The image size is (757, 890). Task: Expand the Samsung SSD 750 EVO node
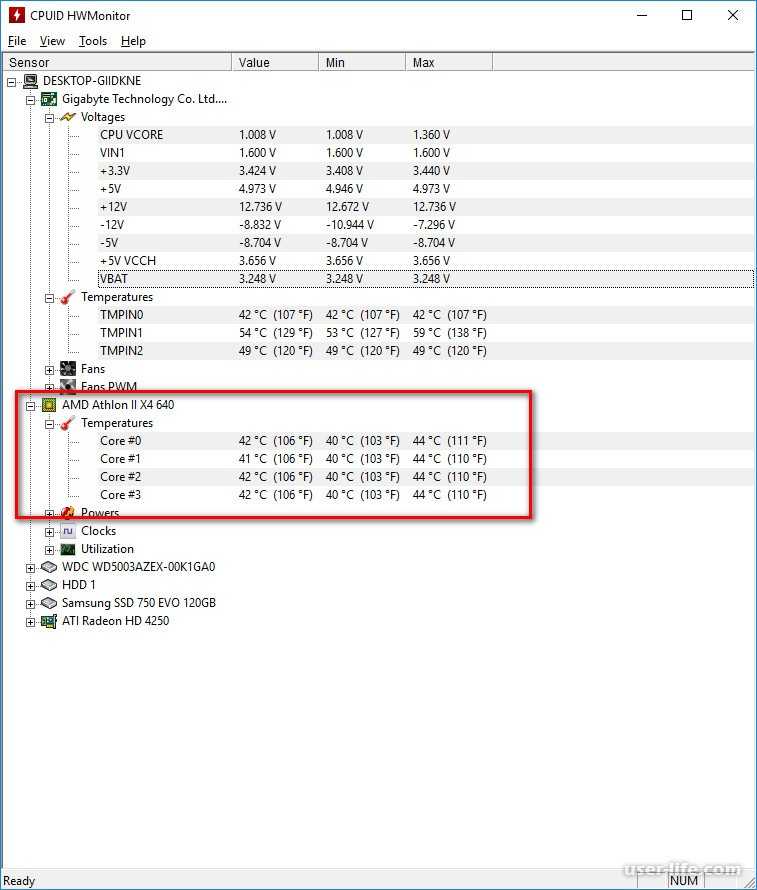tap(31, 604)
